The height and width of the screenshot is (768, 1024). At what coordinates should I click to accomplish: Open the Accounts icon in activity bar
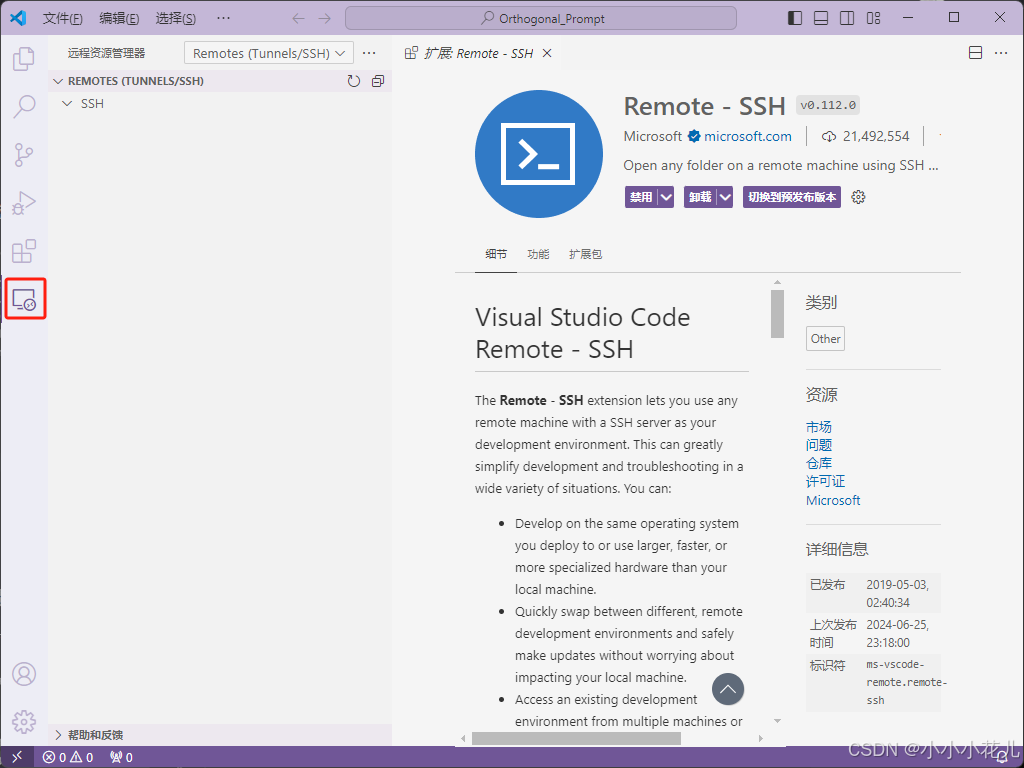(x=24, y=674)
